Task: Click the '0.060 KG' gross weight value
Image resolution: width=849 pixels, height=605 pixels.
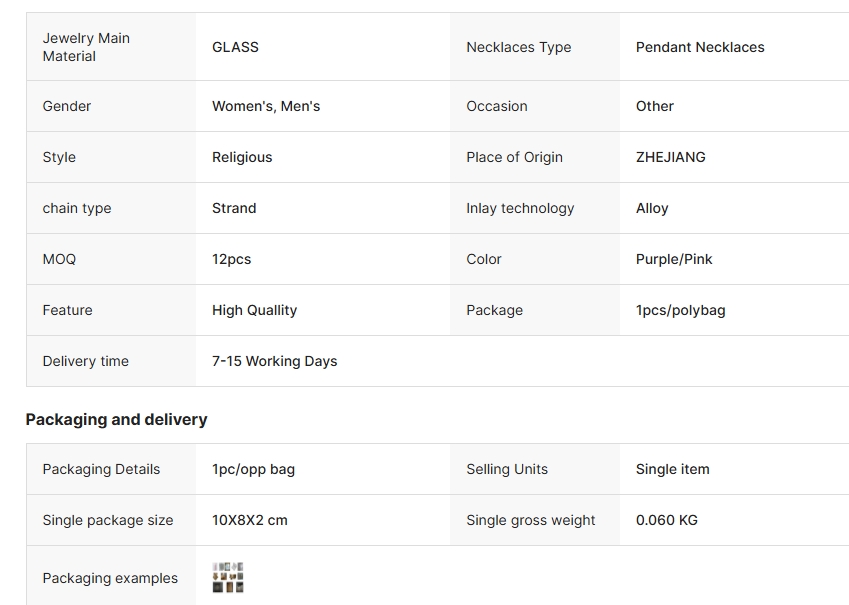Action: (x=666, y=520)
